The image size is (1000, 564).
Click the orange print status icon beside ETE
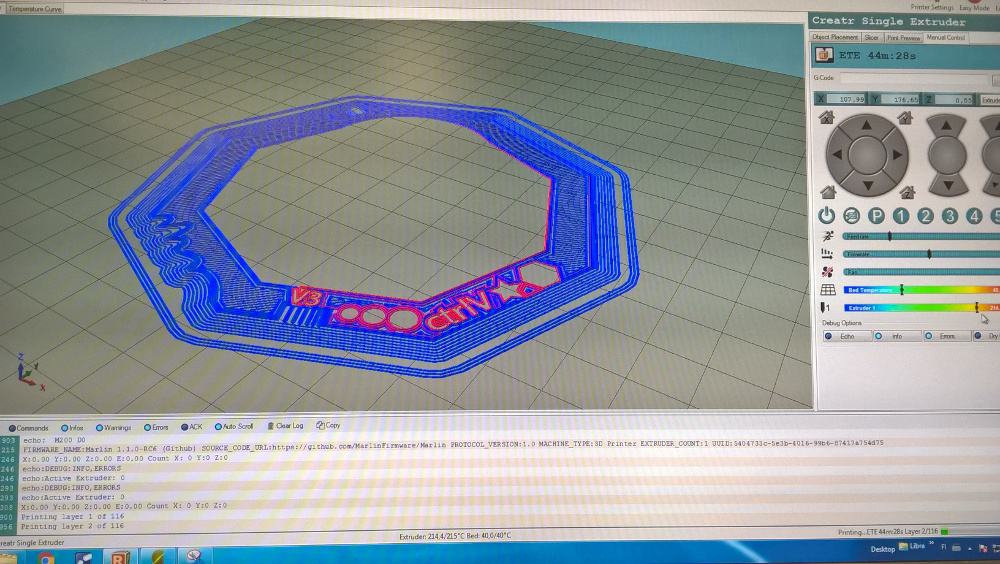click(x=824, y=55)
